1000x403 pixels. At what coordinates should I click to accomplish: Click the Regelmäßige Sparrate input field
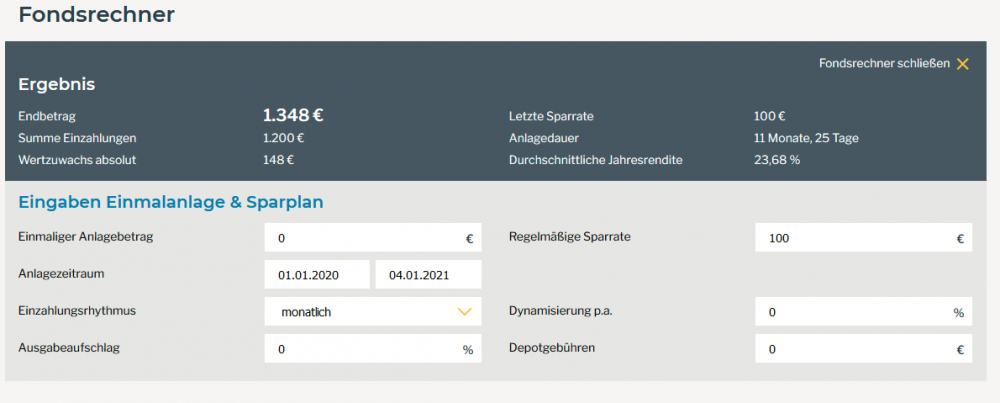pos(850,239)
